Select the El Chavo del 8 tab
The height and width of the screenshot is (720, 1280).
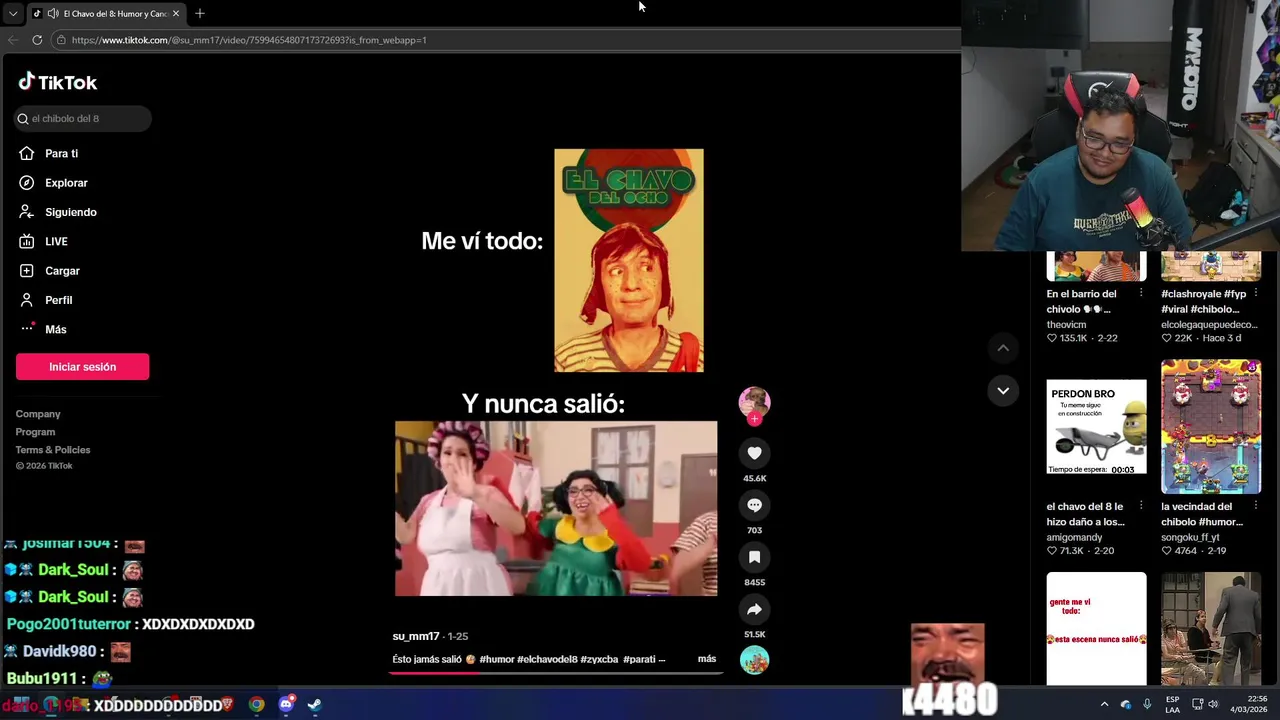click(105, 13)
